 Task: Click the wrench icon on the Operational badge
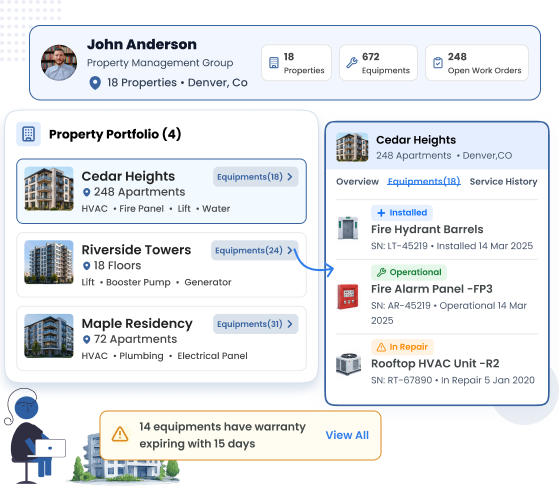tap(381, 273)
